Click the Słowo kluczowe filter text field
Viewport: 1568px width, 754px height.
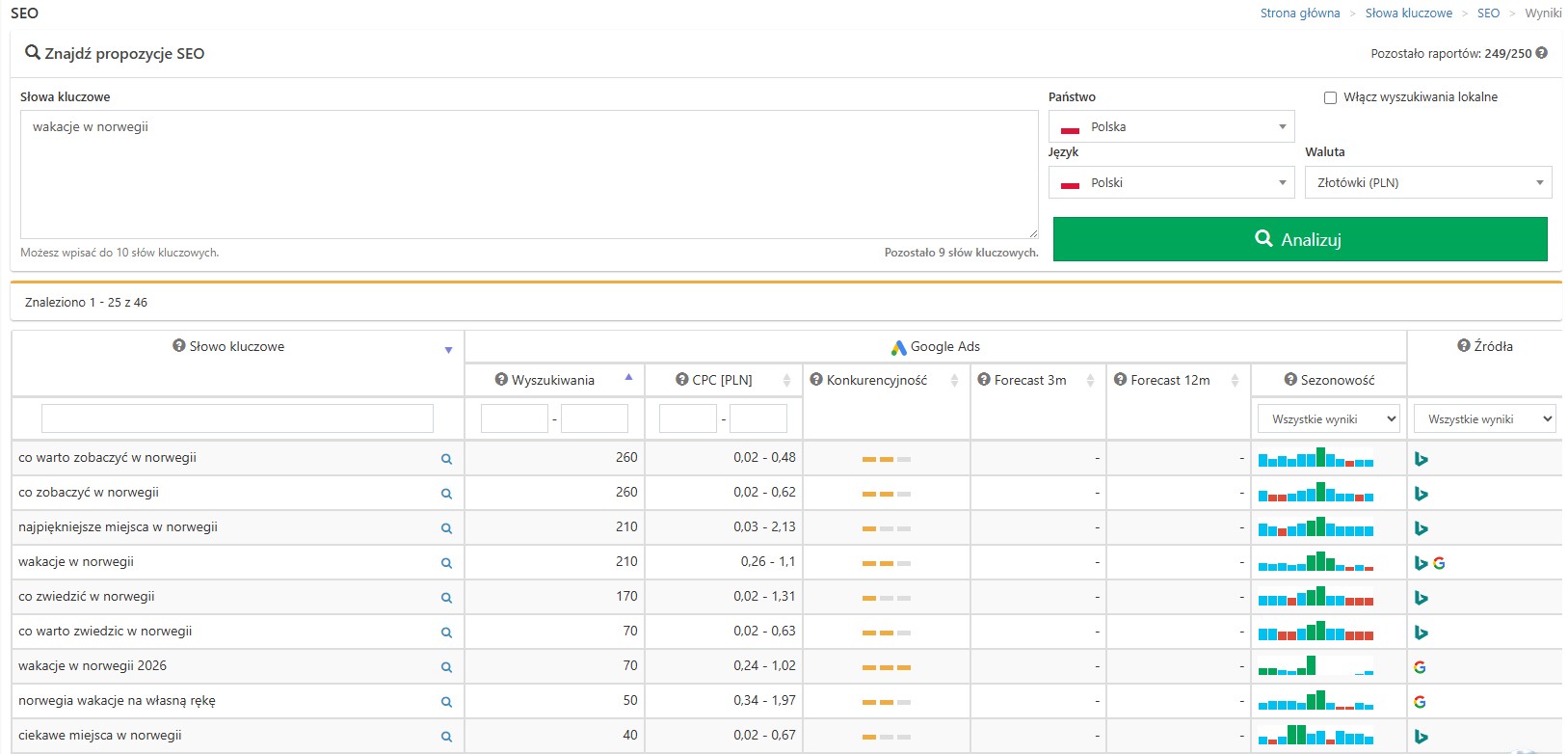tap(237, 418)
